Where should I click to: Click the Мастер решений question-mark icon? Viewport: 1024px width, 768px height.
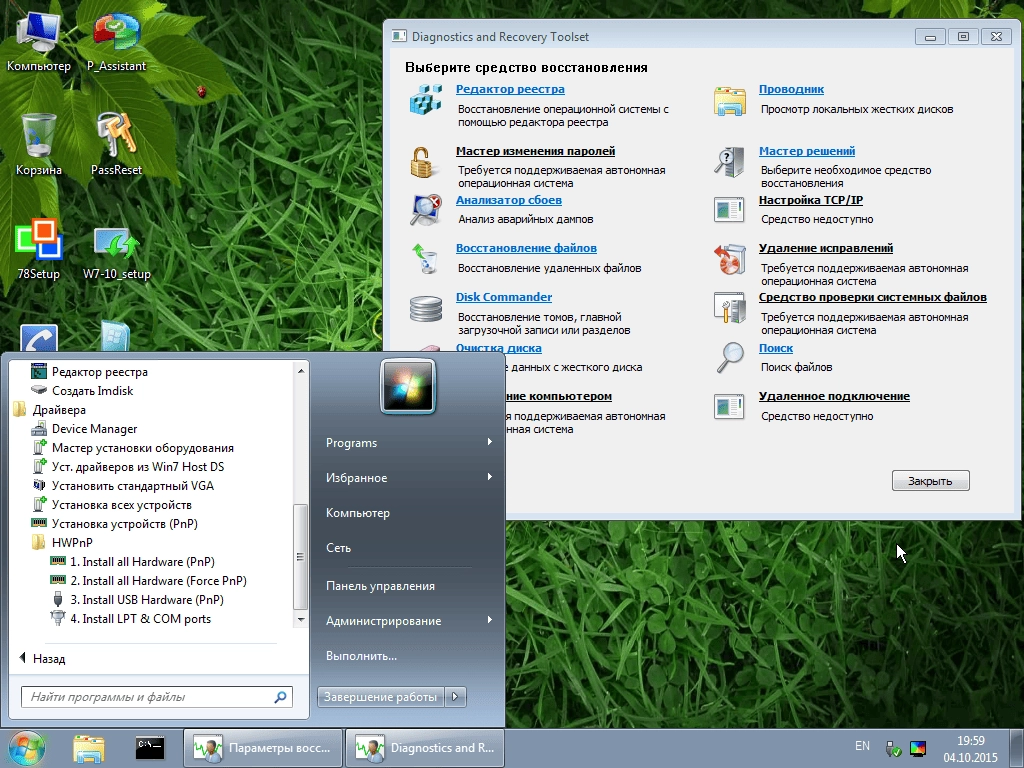(729, 162)
